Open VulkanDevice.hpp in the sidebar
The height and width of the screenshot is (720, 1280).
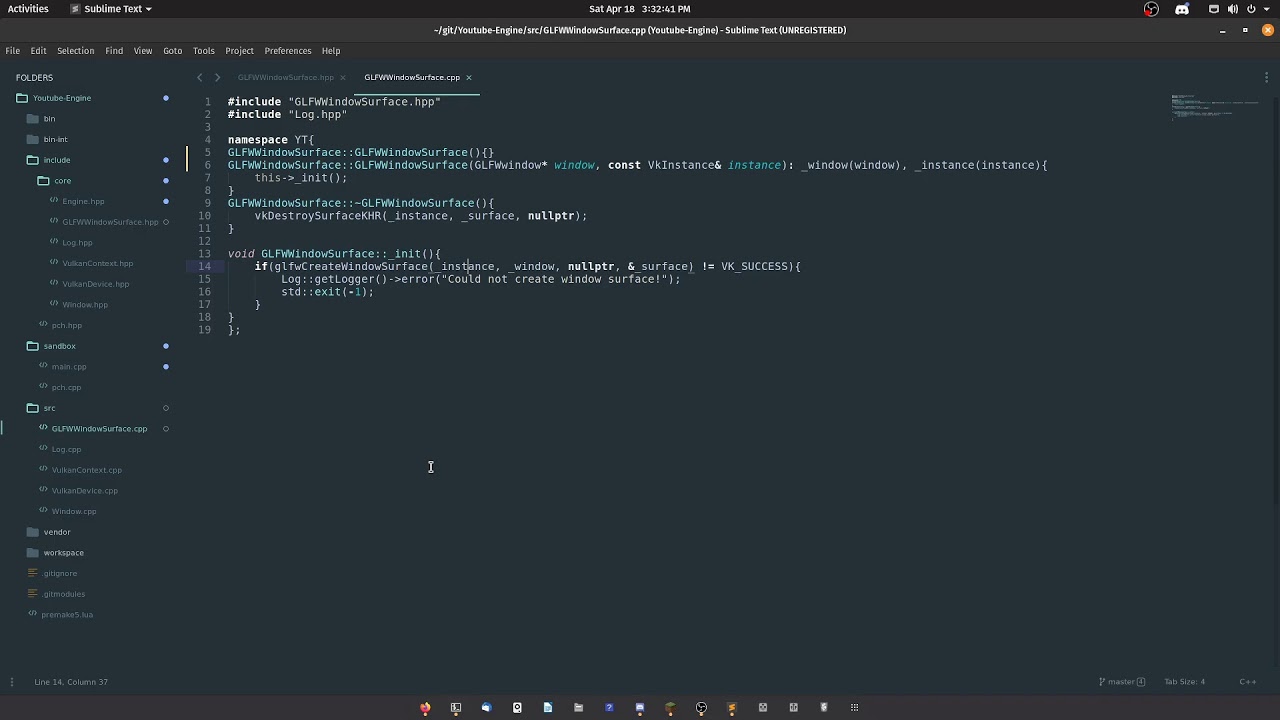click(95, 284)
